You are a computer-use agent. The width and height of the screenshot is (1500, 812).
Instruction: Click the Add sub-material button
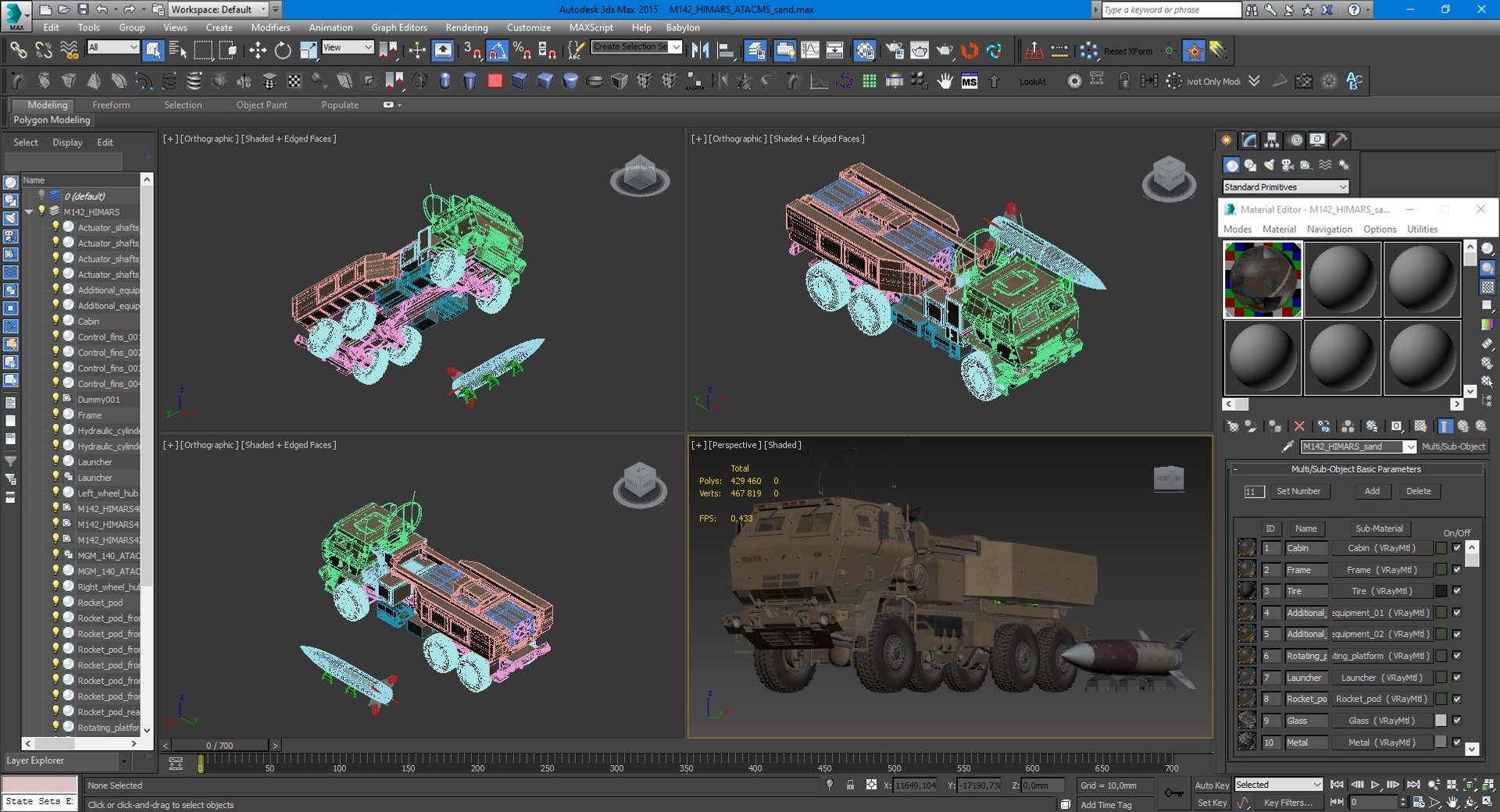point(1372,491)
